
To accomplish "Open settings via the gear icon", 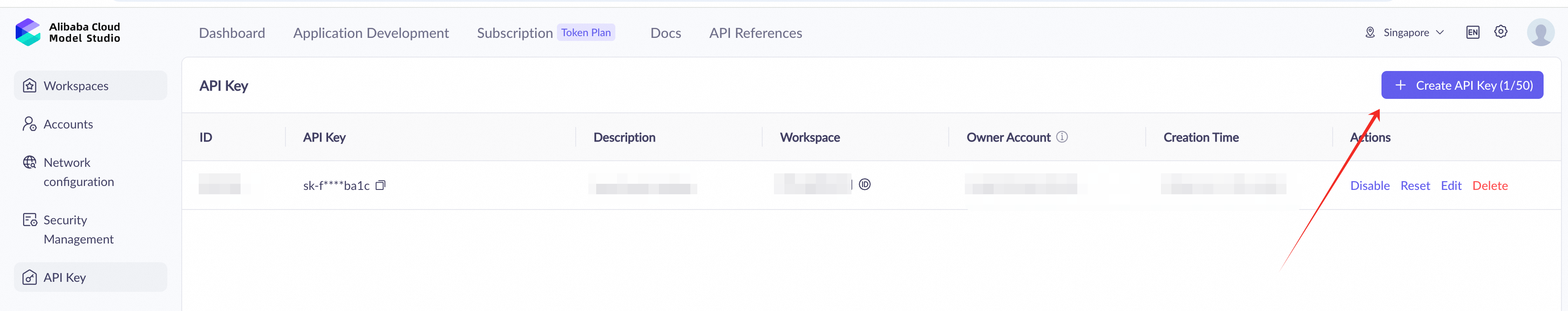I will coord(1500,32).
